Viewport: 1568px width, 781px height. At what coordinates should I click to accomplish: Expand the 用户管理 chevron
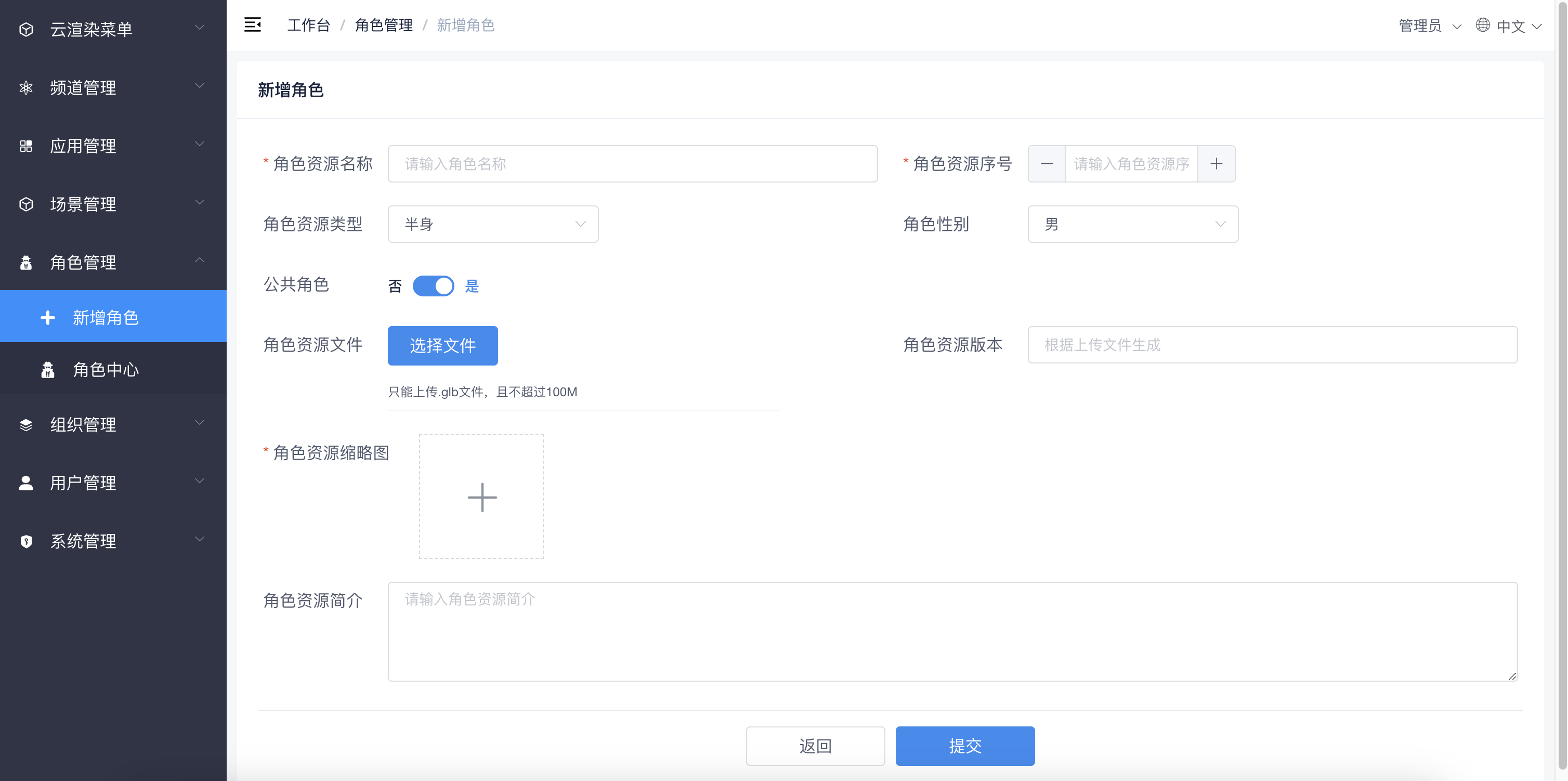200,481
